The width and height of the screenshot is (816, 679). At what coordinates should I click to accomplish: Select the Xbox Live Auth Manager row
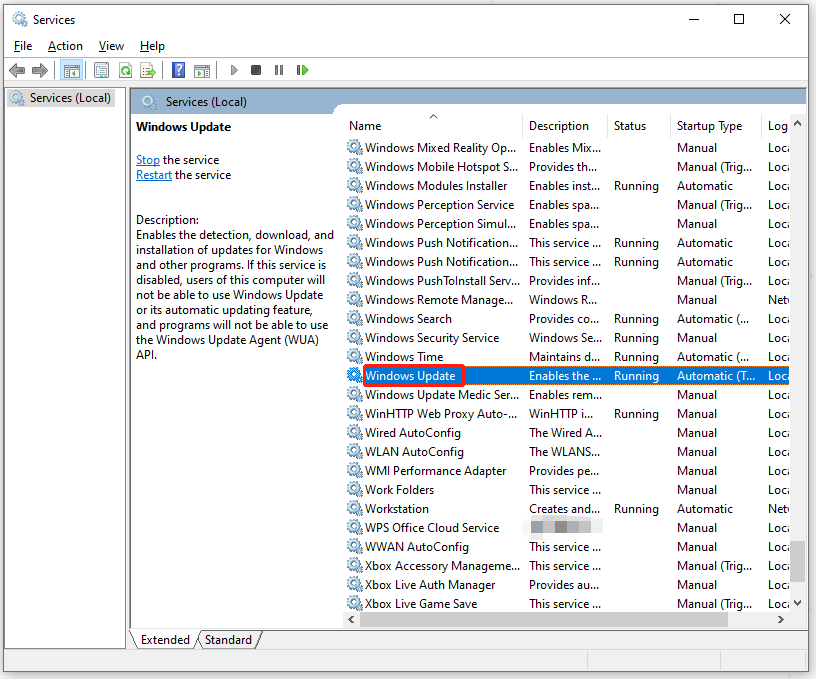567,584
